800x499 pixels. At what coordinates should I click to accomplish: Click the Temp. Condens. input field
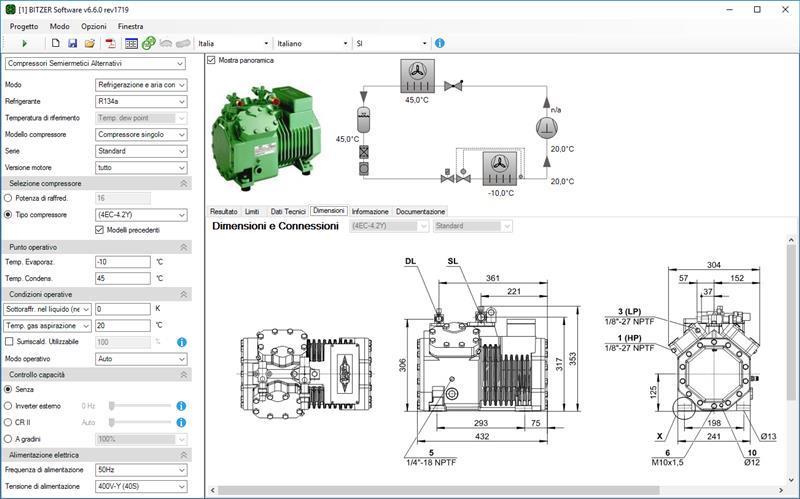coord(123,279)
